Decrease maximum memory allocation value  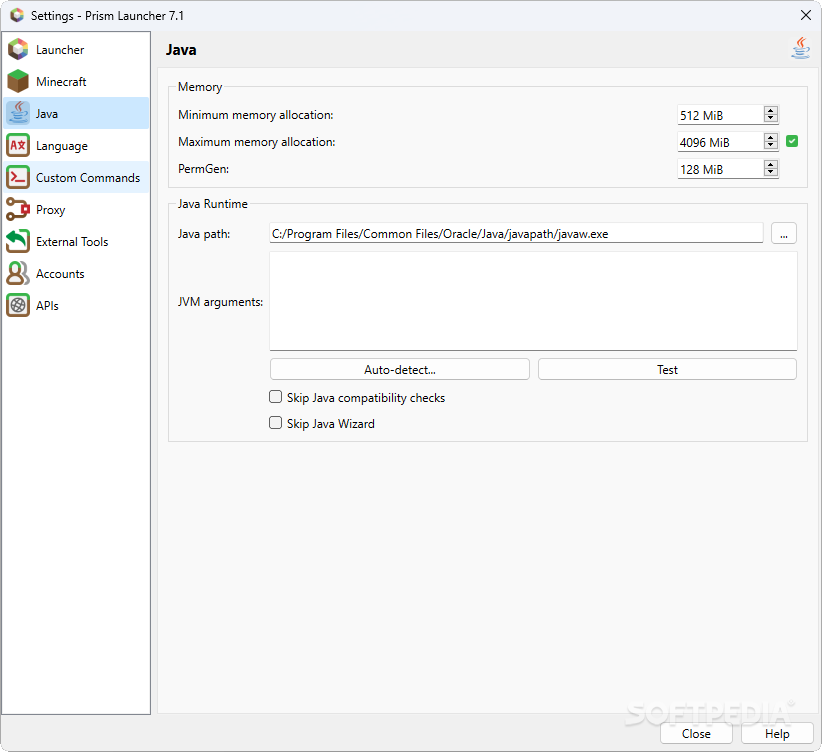pyautogui.click(x=771, y=145)
